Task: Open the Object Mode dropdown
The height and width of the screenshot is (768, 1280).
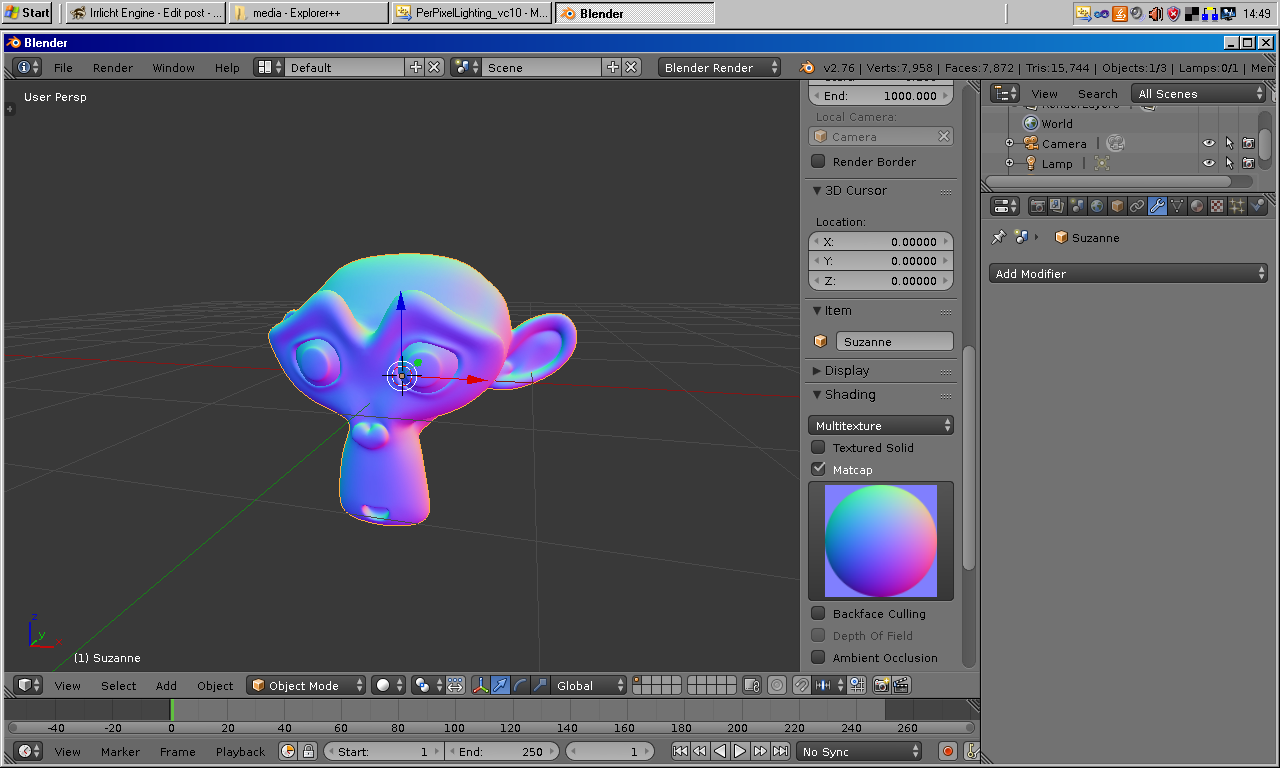Action: [307, 685]
